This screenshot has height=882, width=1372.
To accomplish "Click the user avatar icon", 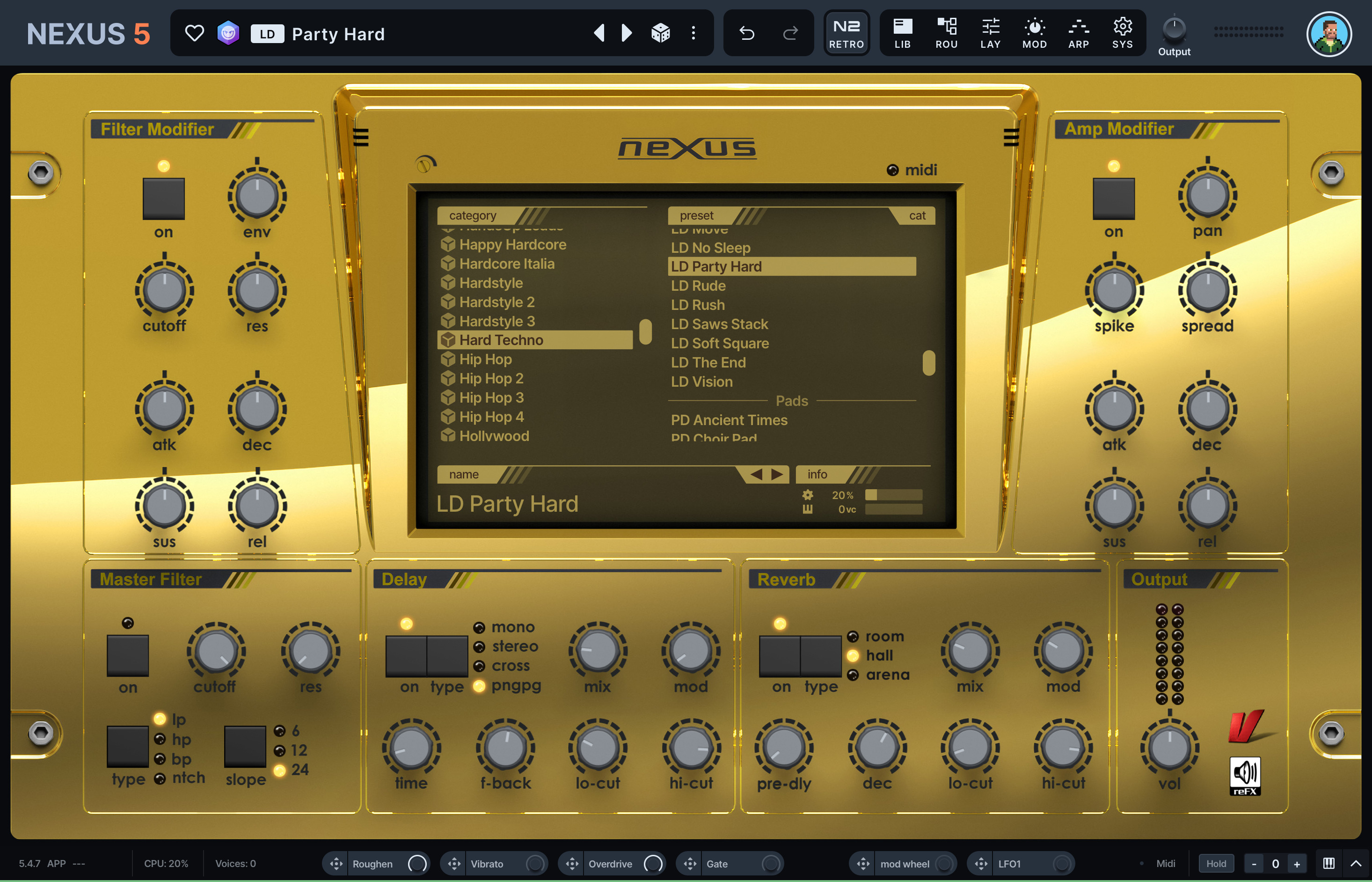I will 1328,34.
